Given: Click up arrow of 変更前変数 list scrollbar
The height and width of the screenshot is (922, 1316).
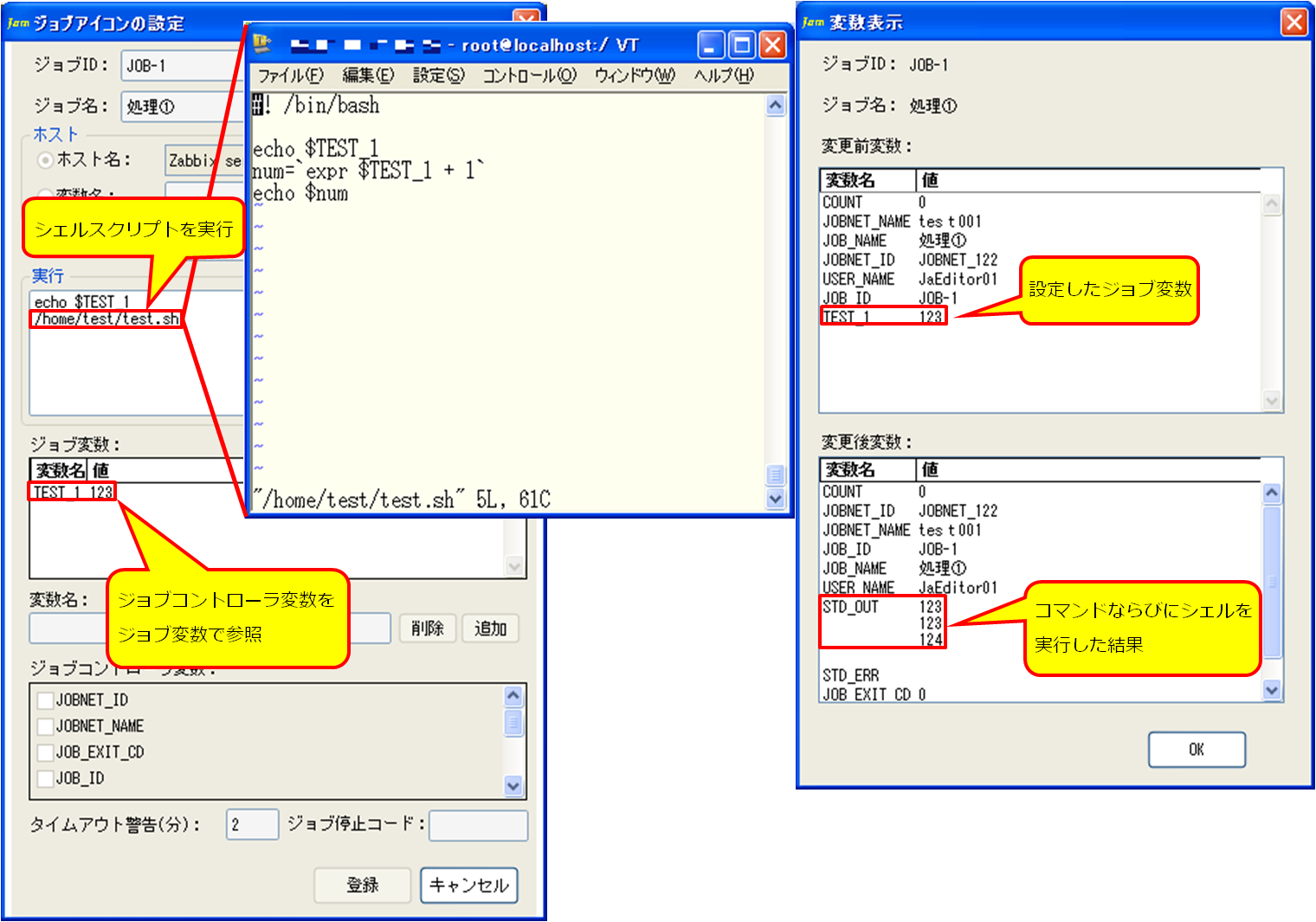Looking at the screenshot, I should [x=1272, y=205].
